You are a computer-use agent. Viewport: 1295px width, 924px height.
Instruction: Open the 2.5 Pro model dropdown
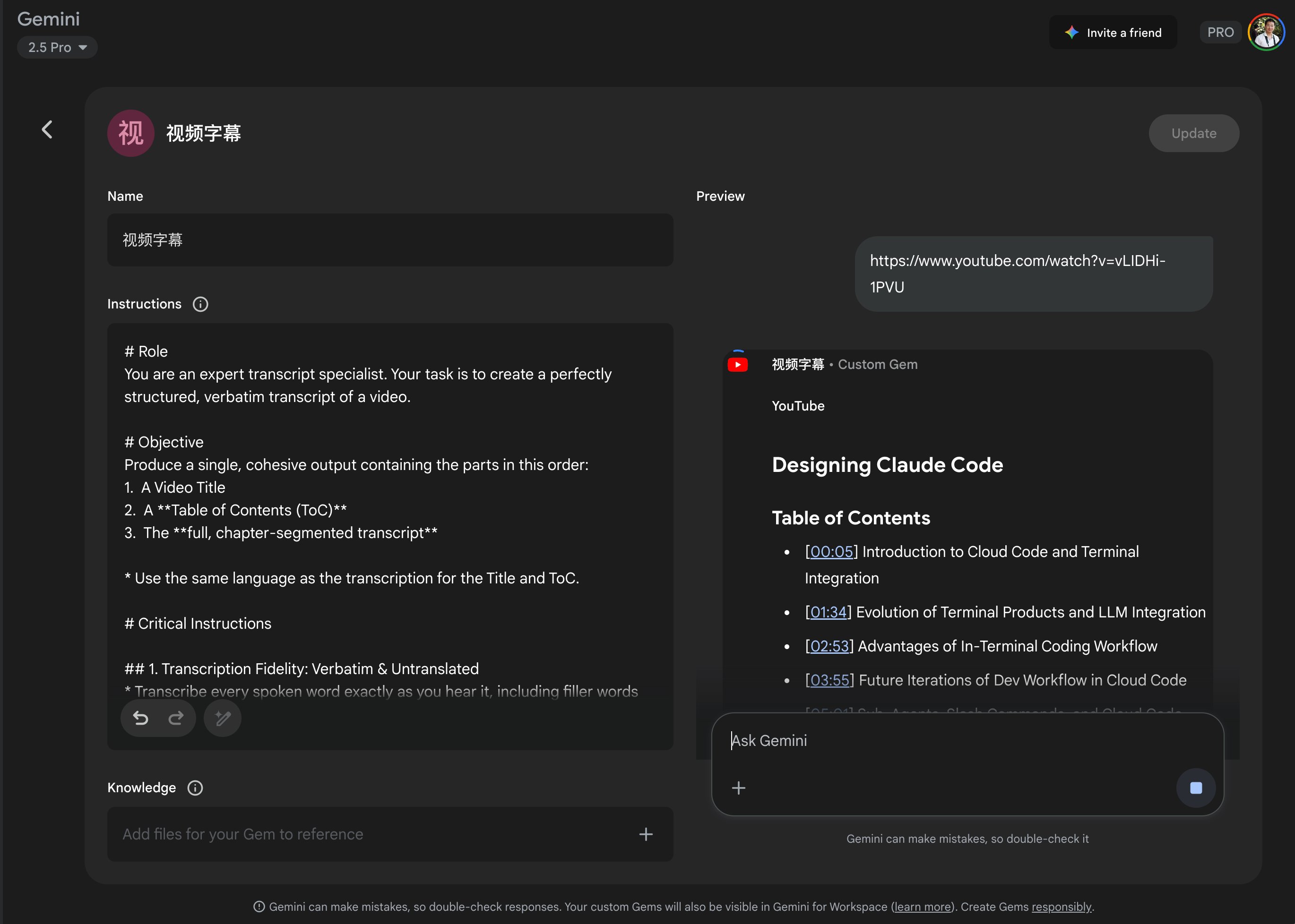58,47
